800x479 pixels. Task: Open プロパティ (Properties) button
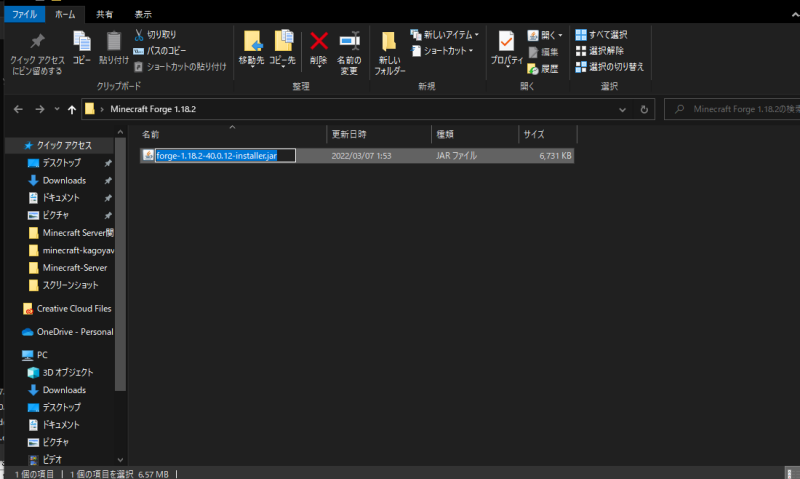point(507,48)
